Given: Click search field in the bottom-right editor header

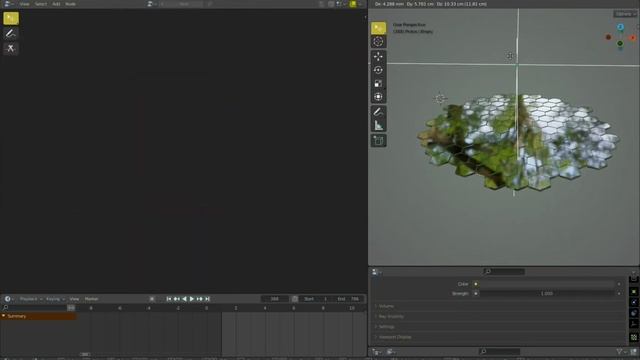Looking at the screenshot, I should tap(500, 351).
